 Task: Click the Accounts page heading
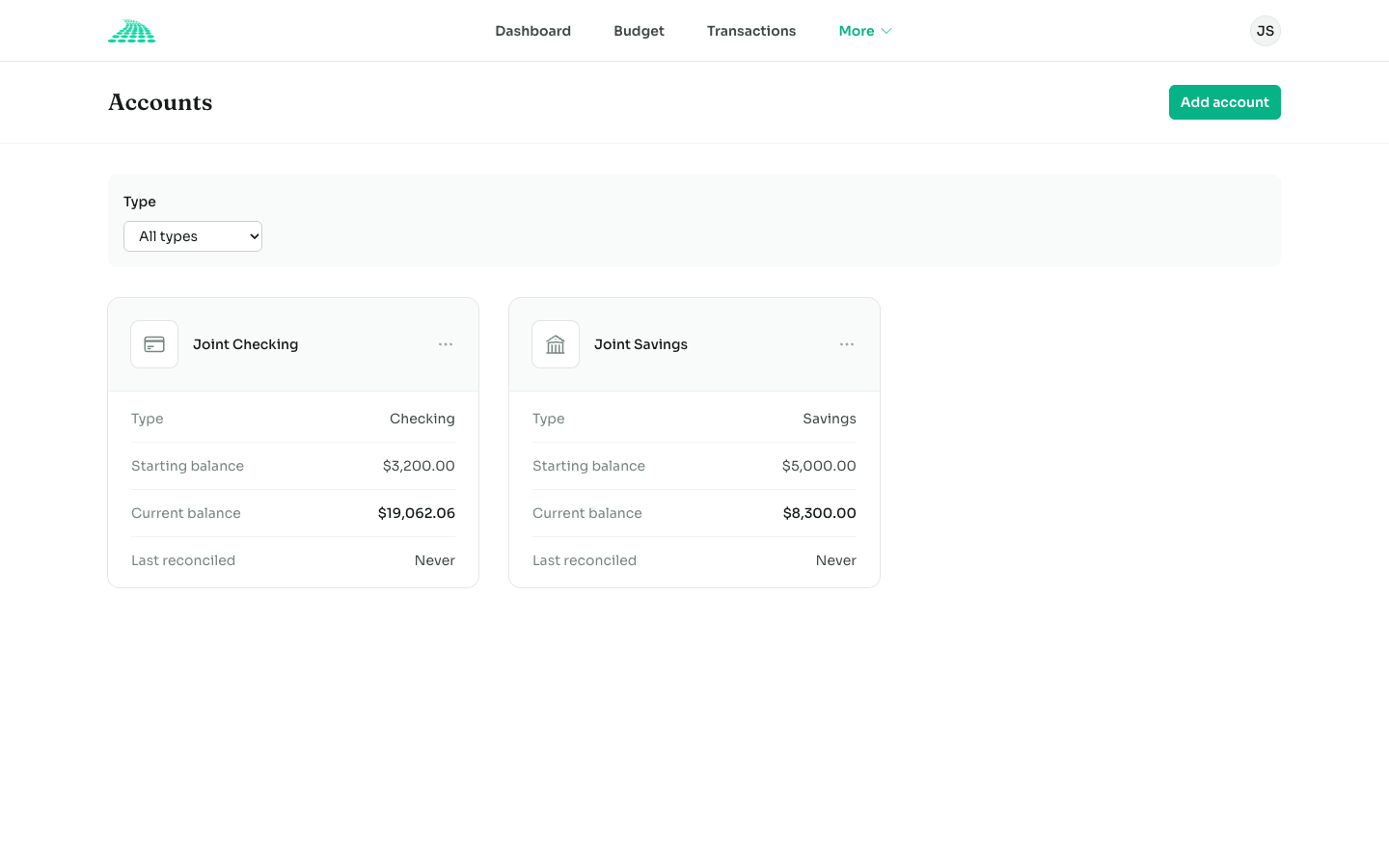coord(160,102)
